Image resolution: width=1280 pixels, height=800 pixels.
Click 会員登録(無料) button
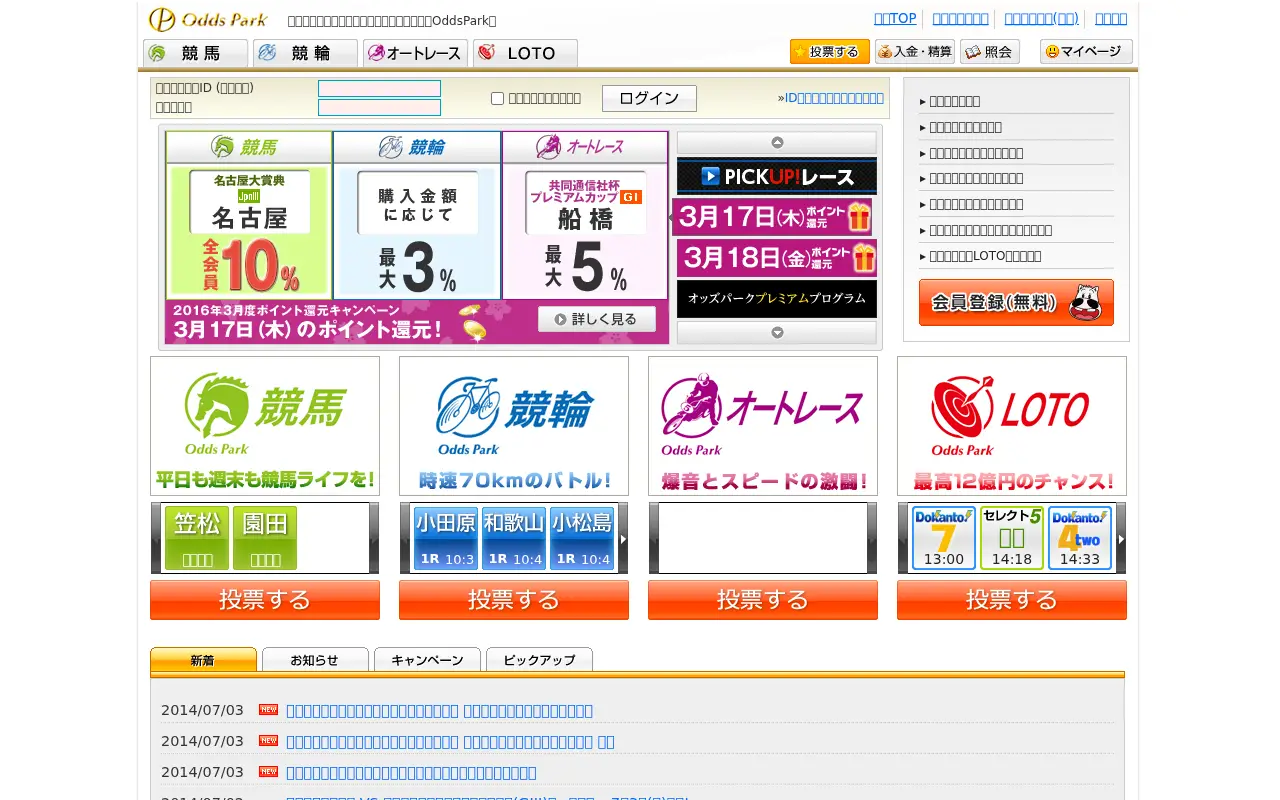pos(1016,302)
